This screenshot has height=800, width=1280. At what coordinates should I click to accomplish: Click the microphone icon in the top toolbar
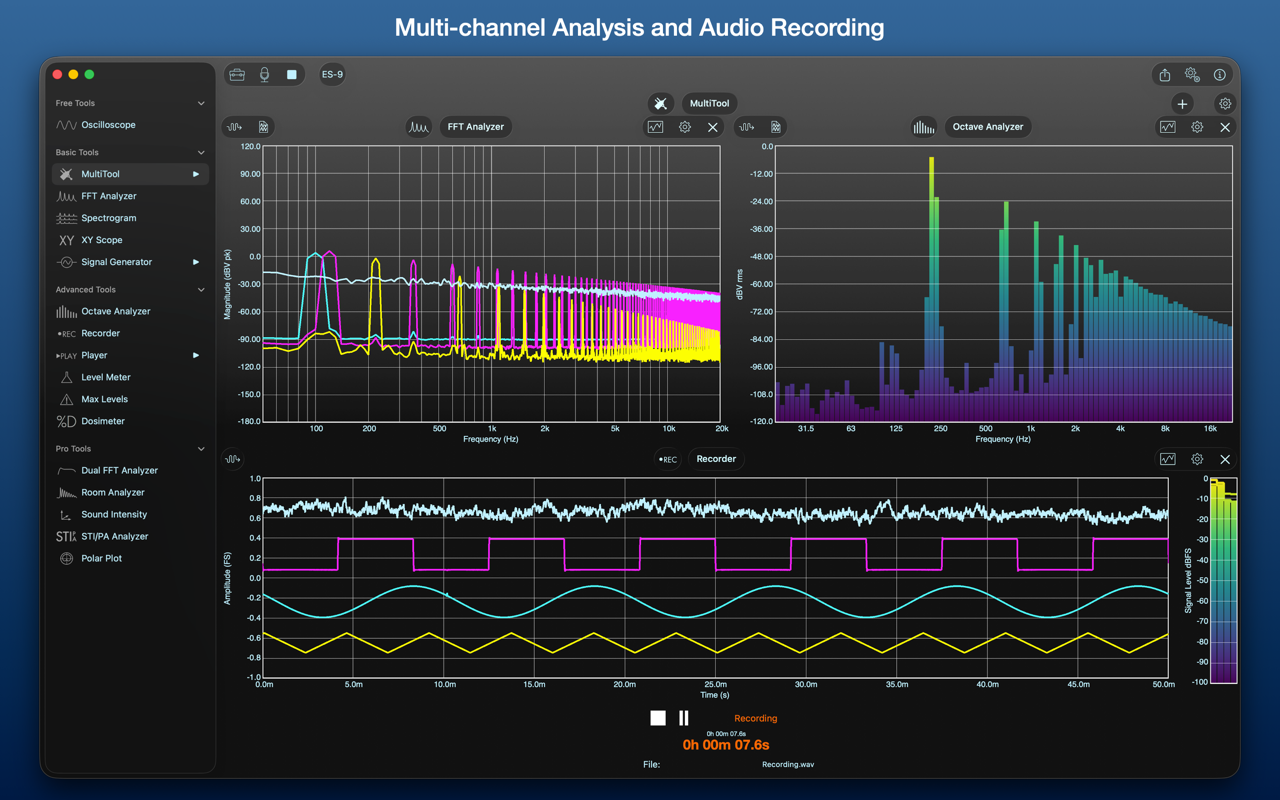[x=264, y=75]
